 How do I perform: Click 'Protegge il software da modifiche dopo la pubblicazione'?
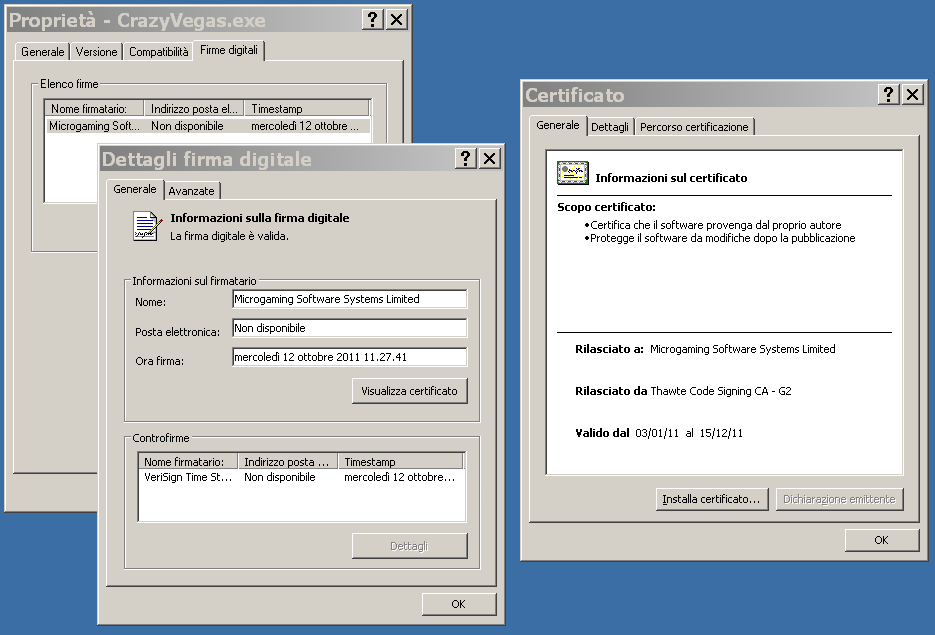pos(723,238)
